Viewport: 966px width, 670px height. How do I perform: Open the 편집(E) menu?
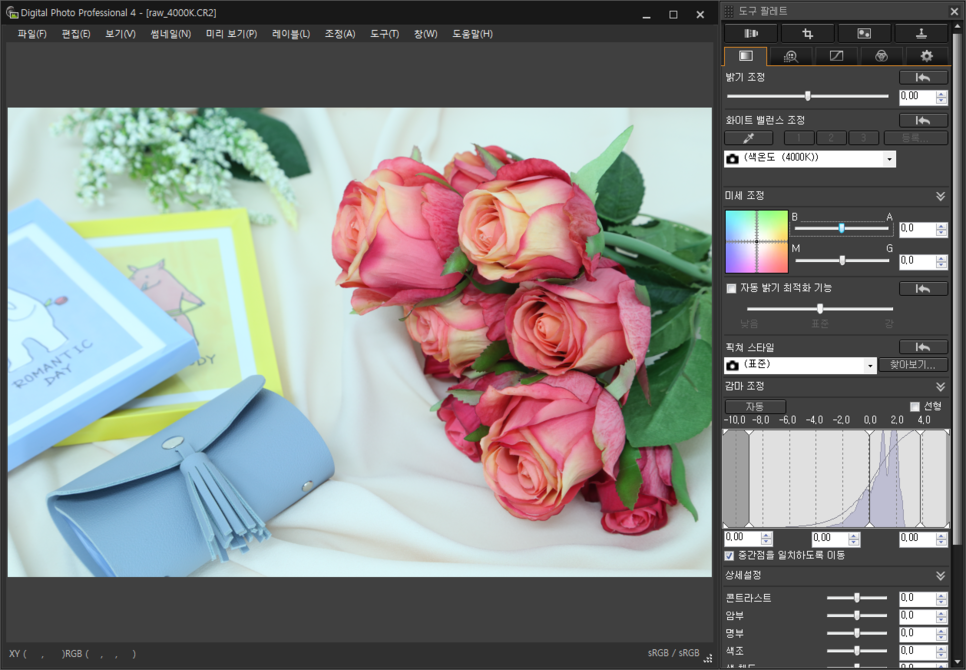[x=76, y=34]
